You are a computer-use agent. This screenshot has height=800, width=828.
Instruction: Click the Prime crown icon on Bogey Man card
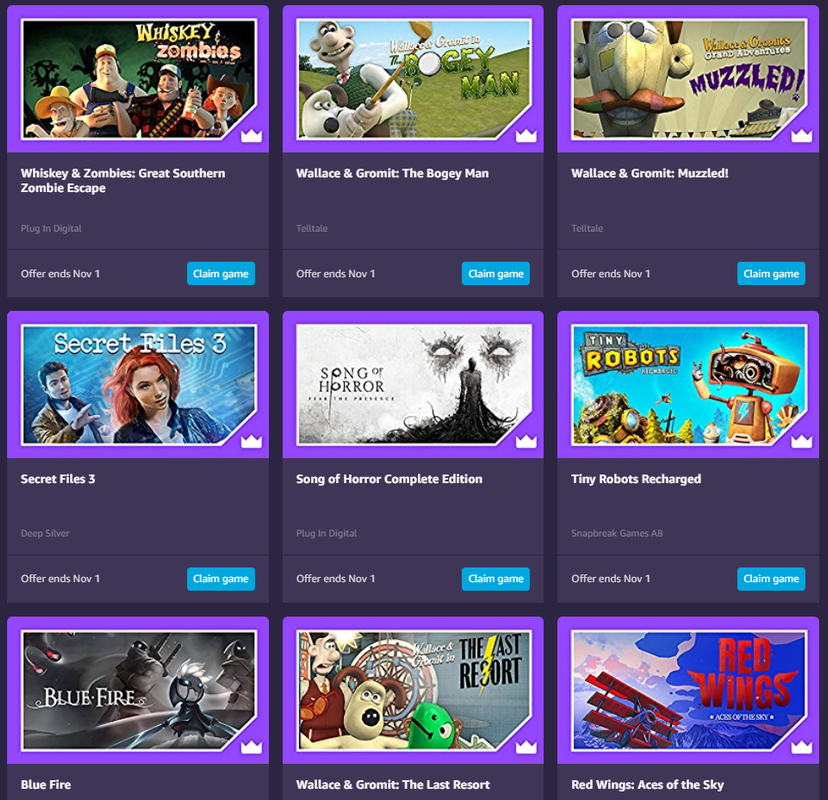click(526, 136)
